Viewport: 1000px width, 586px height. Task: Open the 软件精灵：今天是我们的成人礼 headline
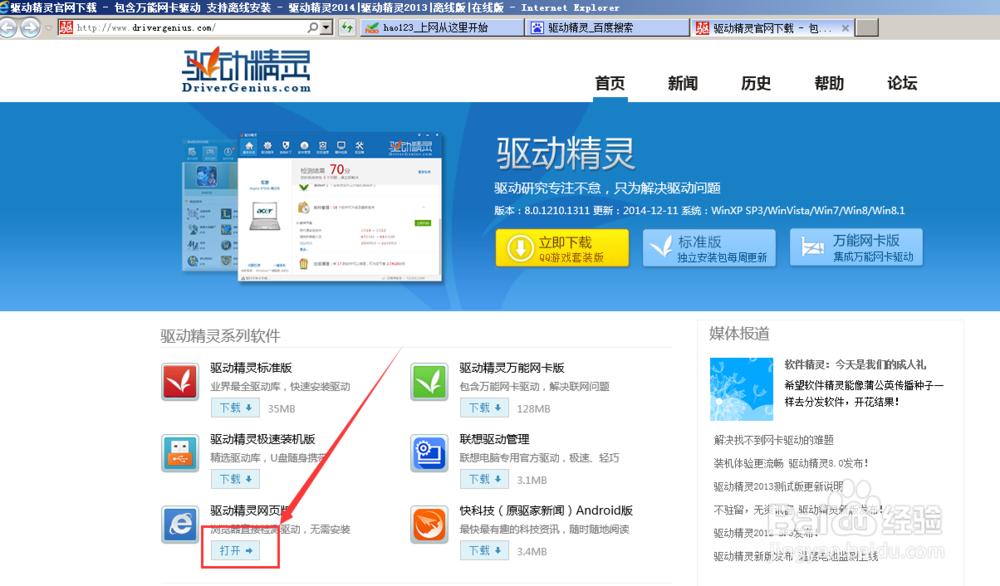(855, 365)
